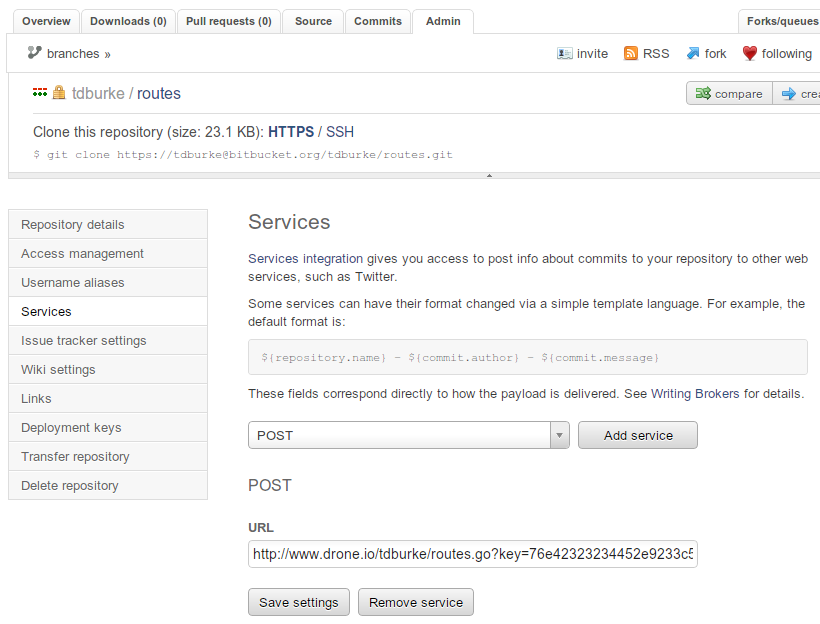Click the private repository lock icon
This screenshot has width=820, height=624.
pyautogui.click(x=59, y=93)
